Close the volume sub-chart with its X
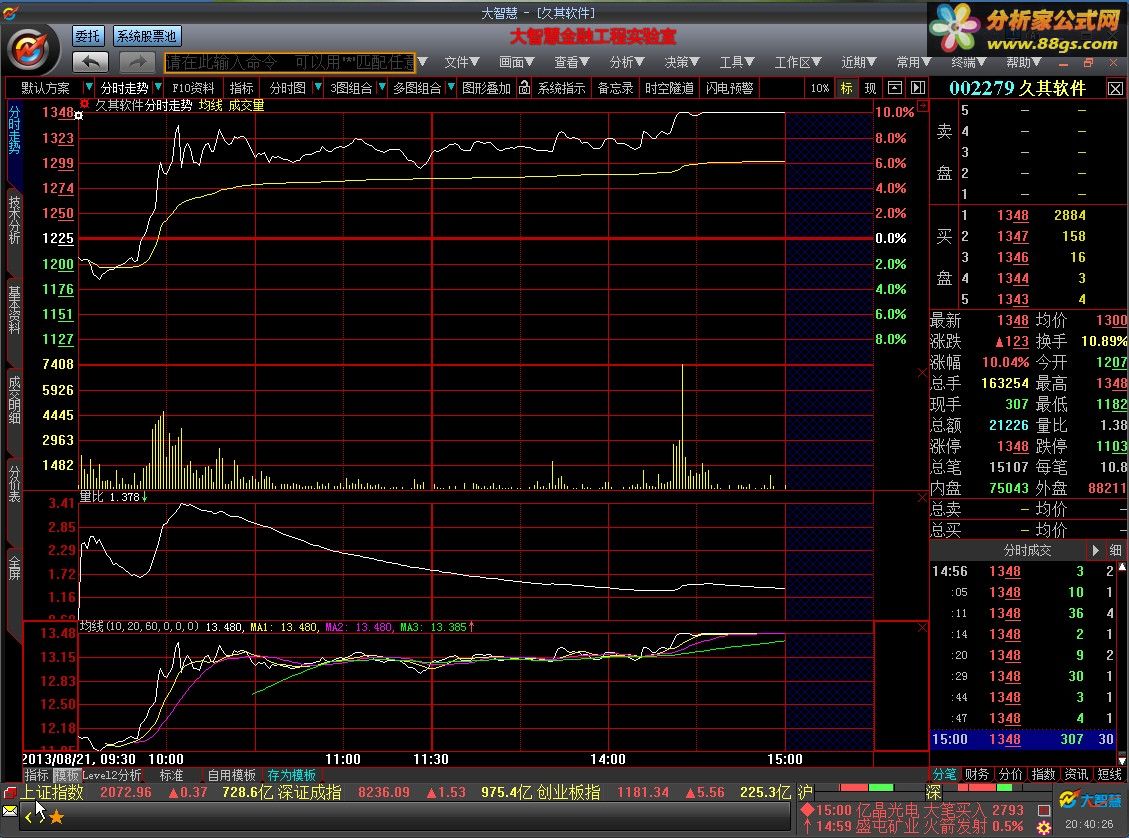This screenshot has width=1129, height=838. coord(922,373)
